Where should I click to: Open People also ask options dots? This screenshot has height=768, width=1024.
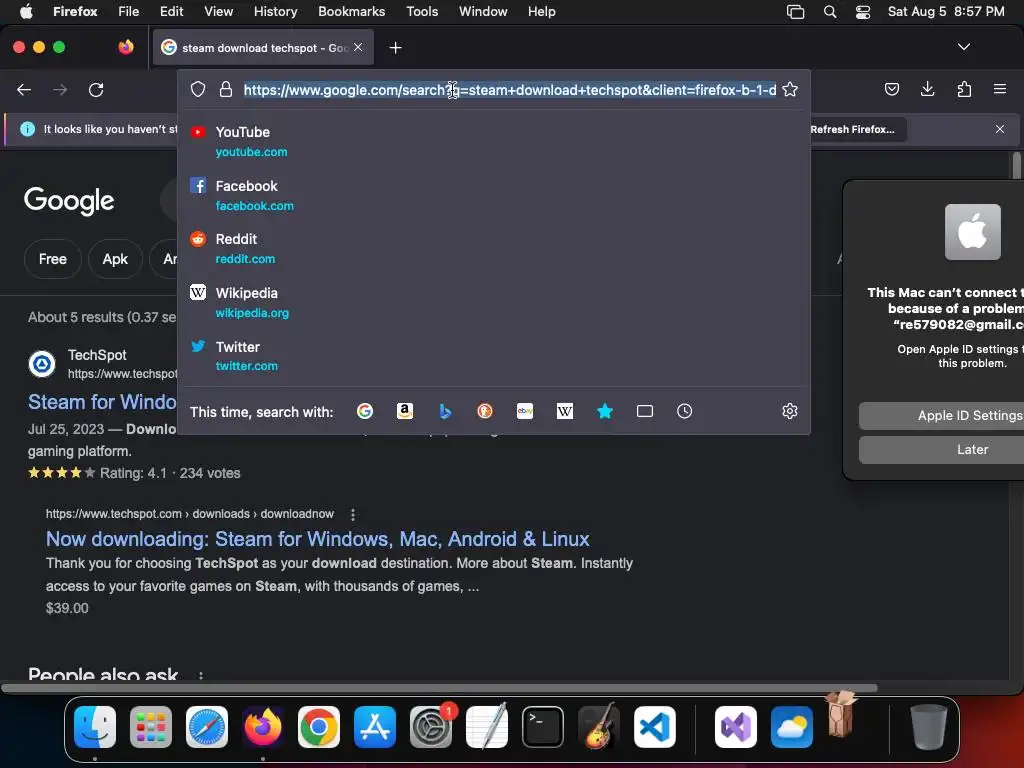click(200, 675)
